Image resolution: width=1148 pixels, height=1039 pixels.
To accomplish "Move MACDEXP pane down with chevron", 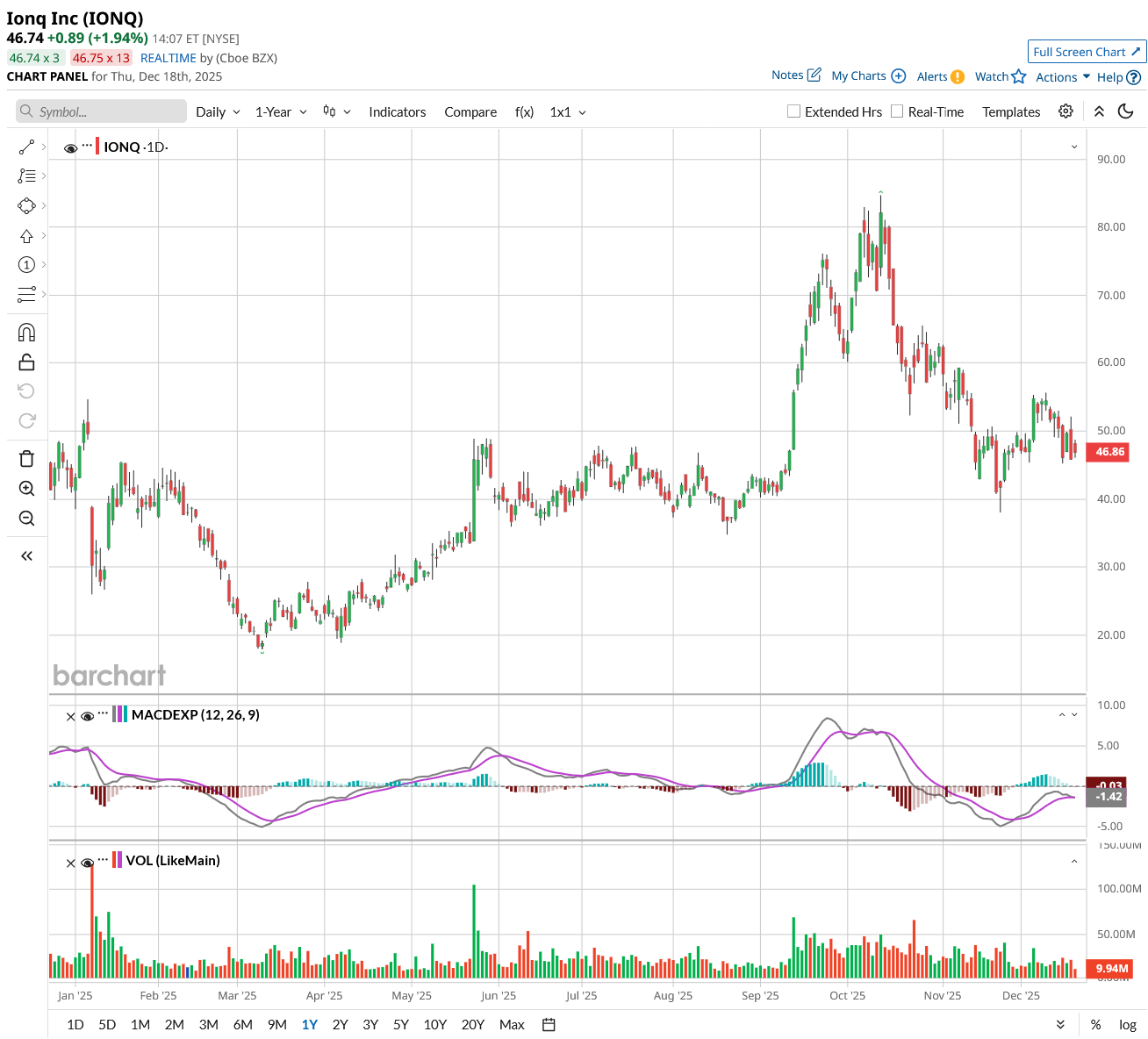I will click(1074, 715).
